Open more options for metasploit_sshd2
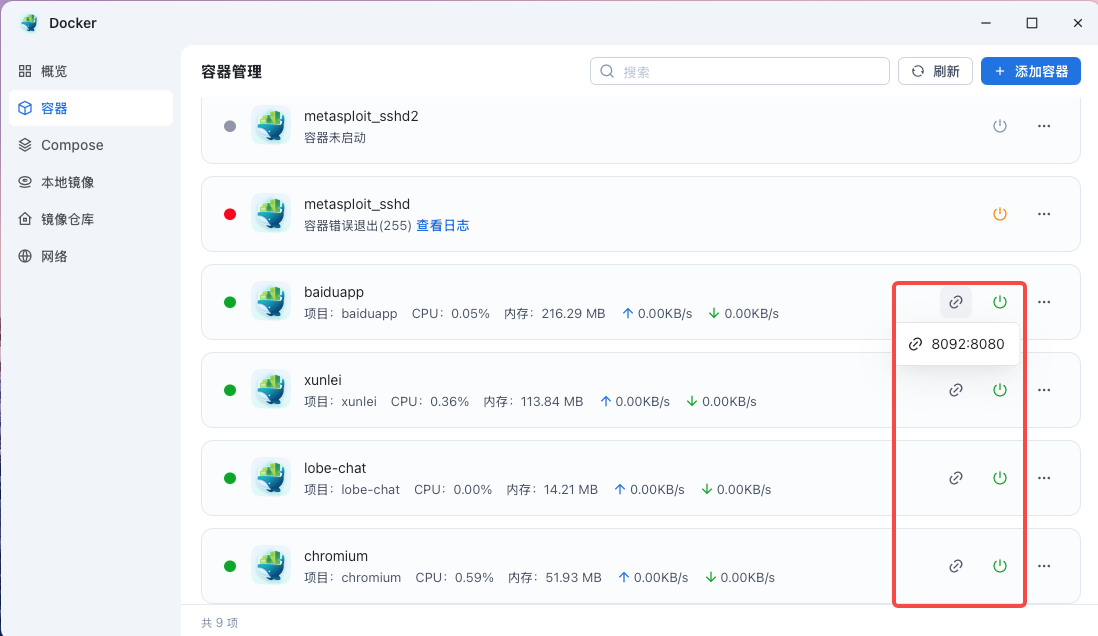This screenshot has width=1098, height=636. pyautogui.click(x=1044, y=126)
